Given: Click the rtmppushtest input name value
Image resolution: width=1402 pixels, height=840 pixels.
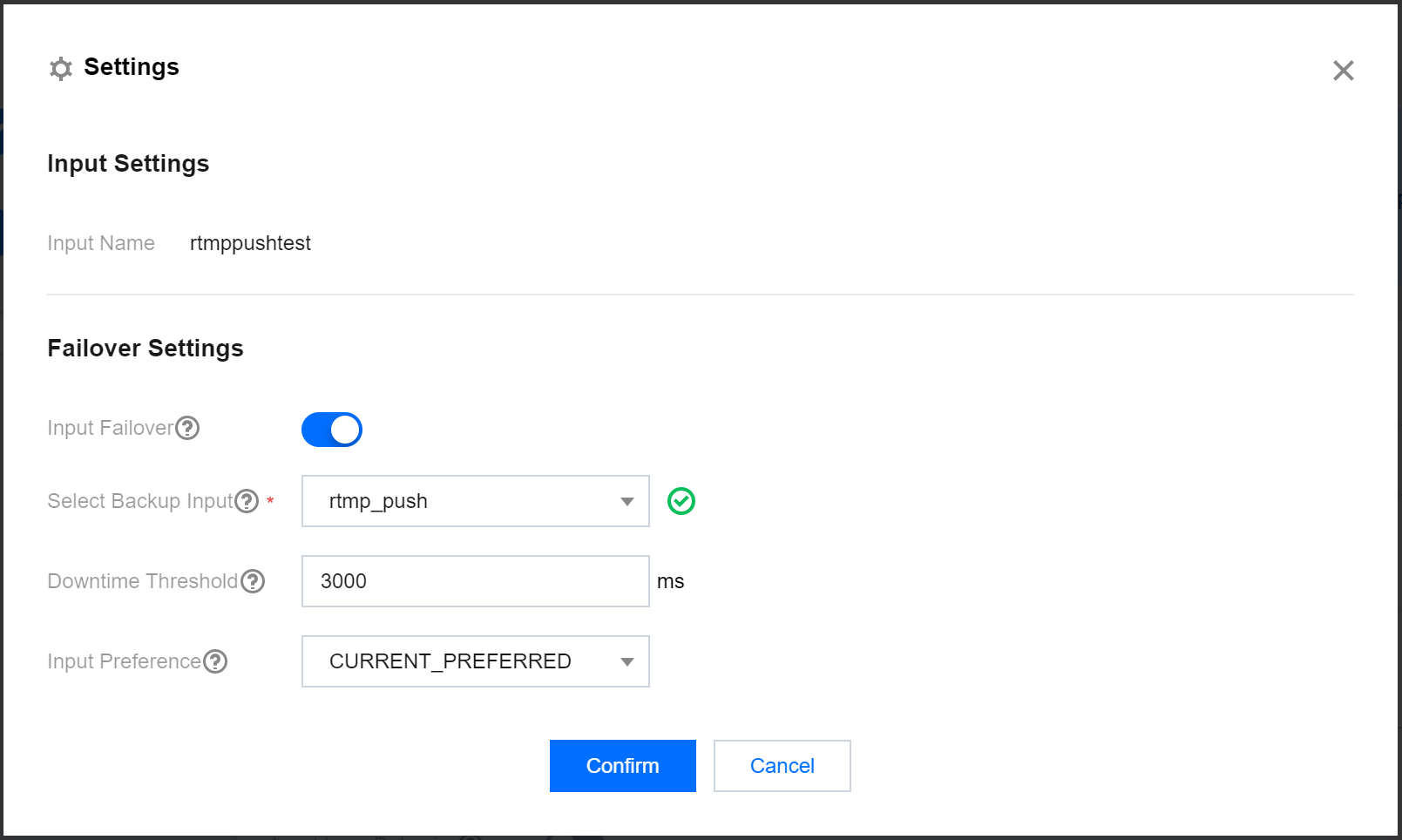Looking at the screenshot, I should [250, 243].
